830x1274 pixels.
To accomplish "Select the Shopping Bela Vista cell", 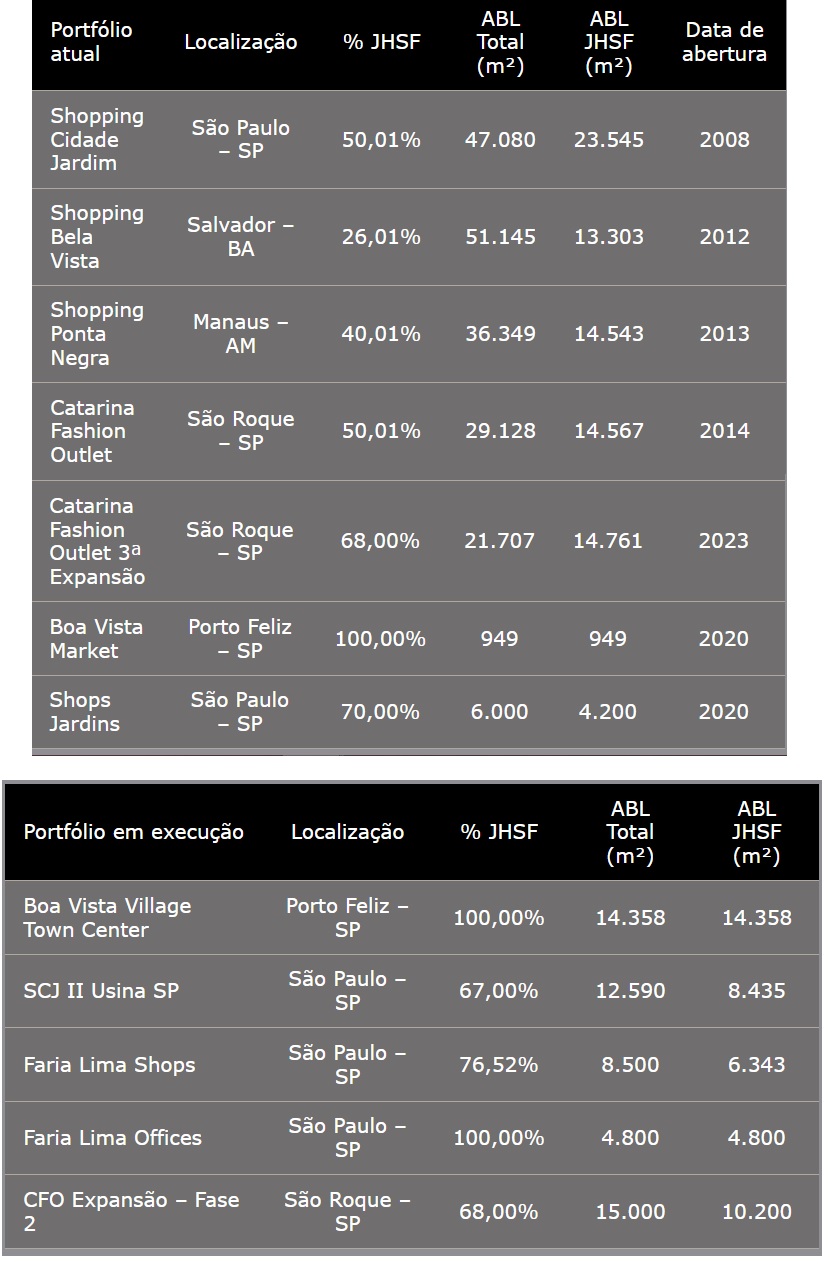I will coord(97,237).
